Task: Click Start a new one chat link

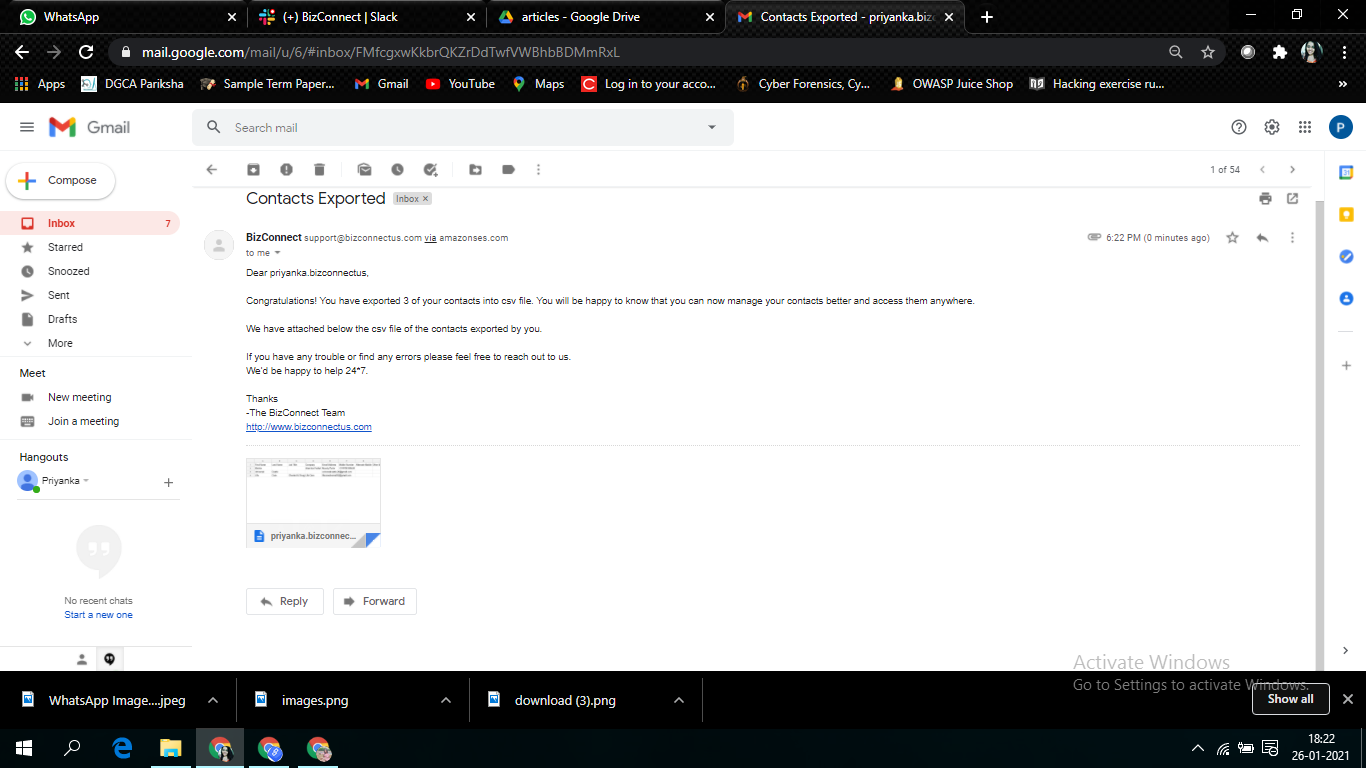Action: pos(98,615)
